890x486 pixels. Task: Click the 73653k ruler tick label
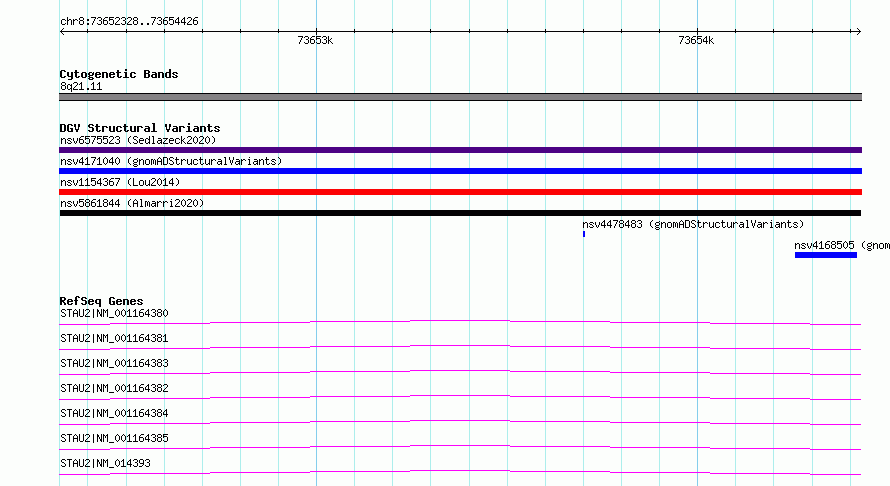tap(315, 40)
